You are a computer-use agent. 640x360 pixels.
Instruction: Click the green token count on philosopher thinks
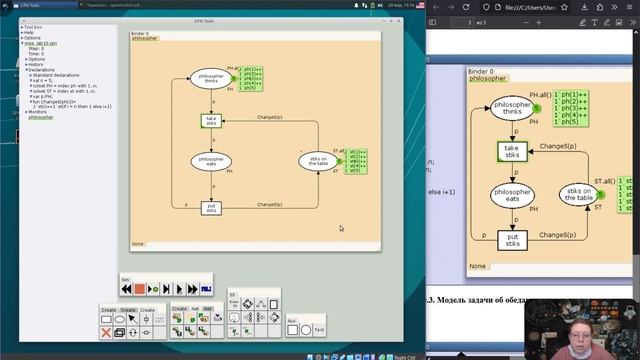point(234,78)
